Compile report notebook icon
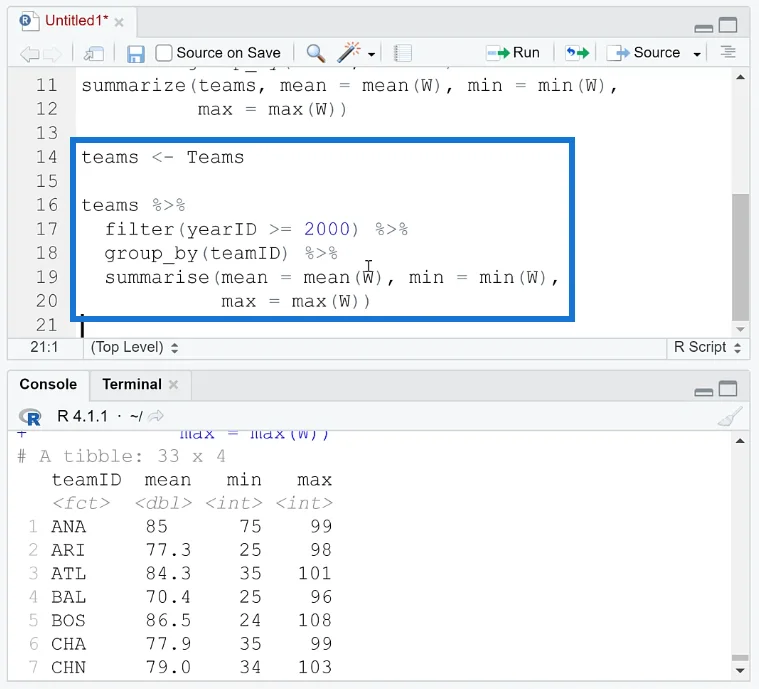The image size is (759, 689). tap(402, 53)
